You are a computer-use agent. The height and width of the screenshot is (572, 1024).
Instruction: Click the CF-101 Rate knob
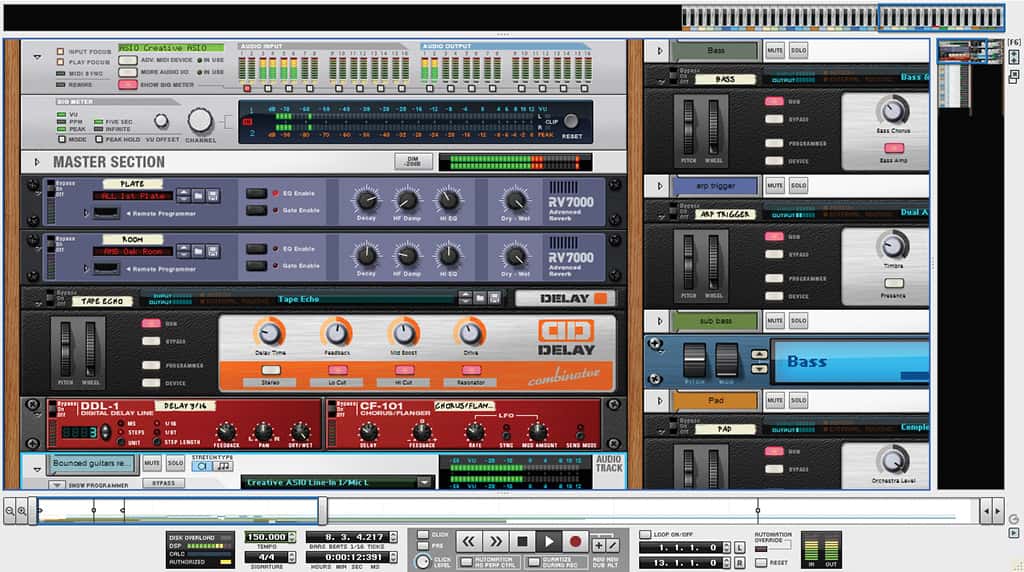475,432
